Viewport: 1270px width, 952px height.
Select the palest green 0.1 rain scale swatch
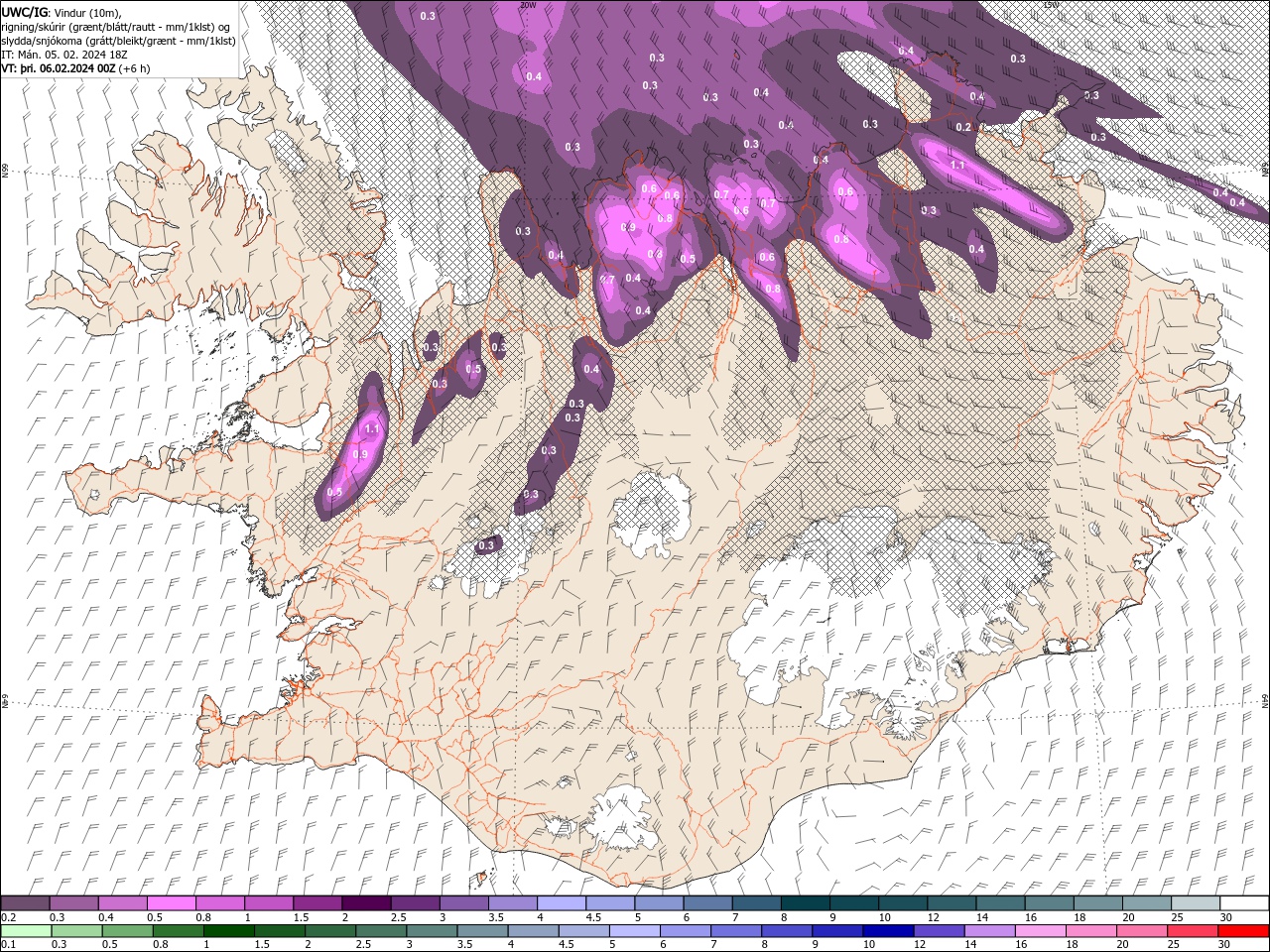(x=26, y=931)
